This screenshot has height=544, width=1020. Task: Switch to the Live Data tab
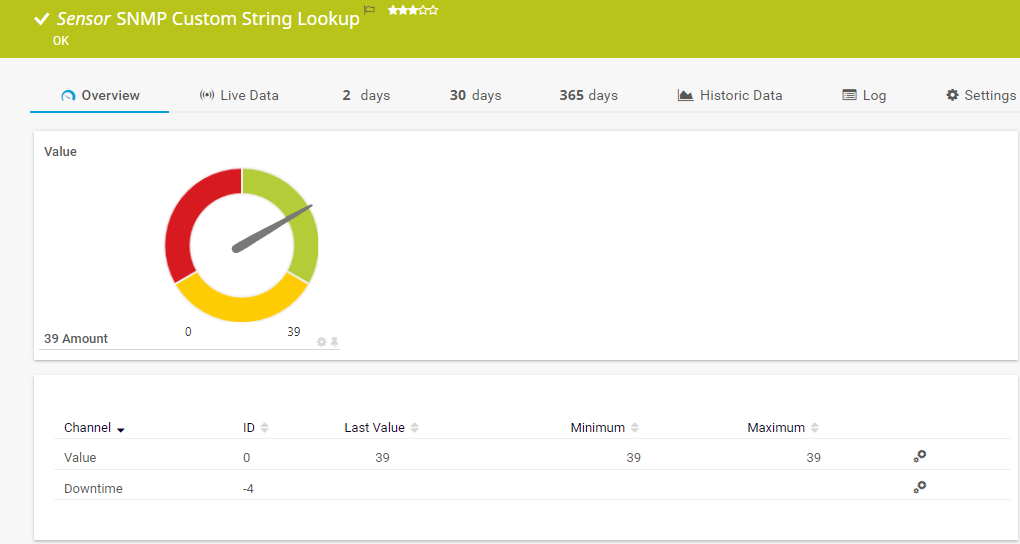point(239,95)
